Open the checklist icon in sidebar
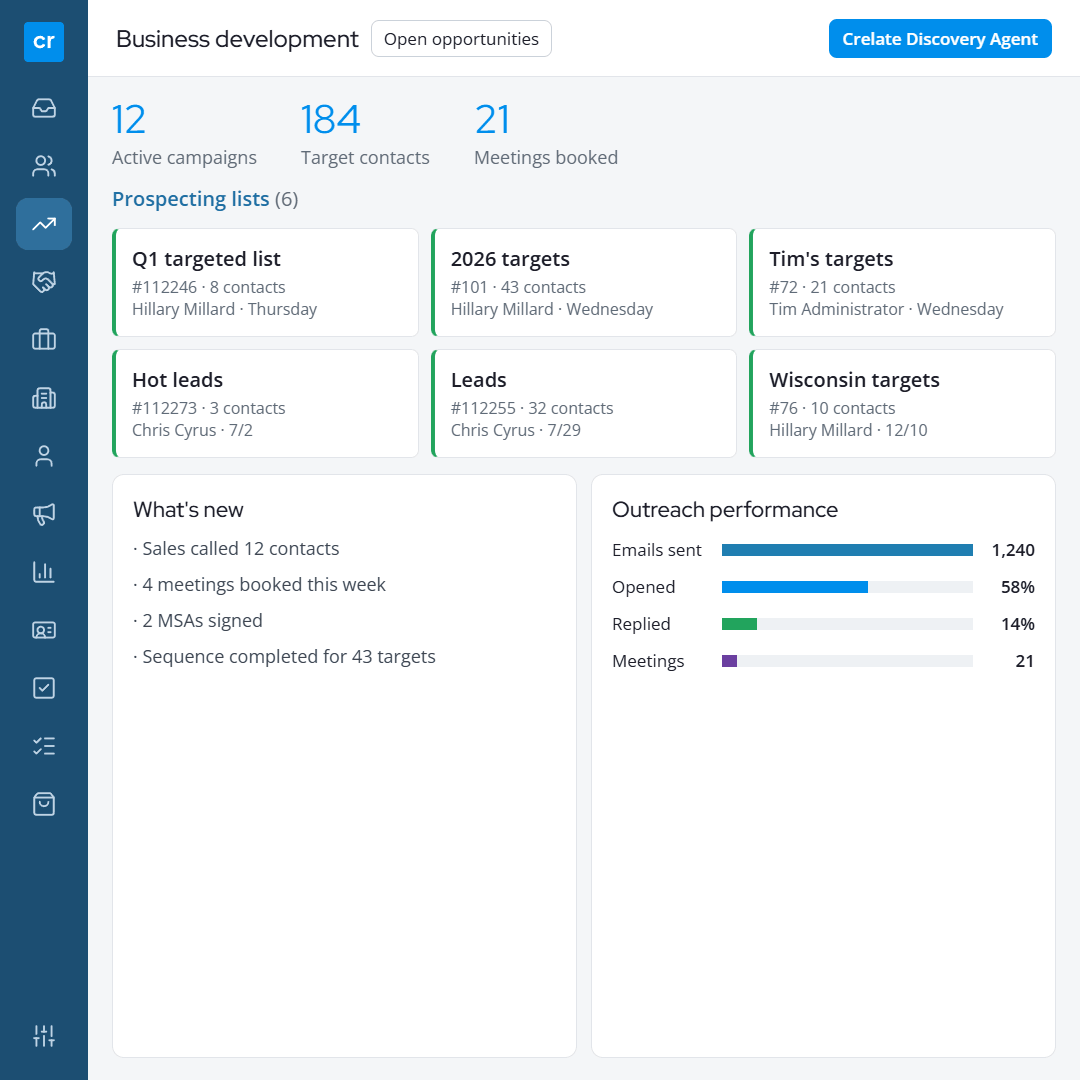 point(44,746)
